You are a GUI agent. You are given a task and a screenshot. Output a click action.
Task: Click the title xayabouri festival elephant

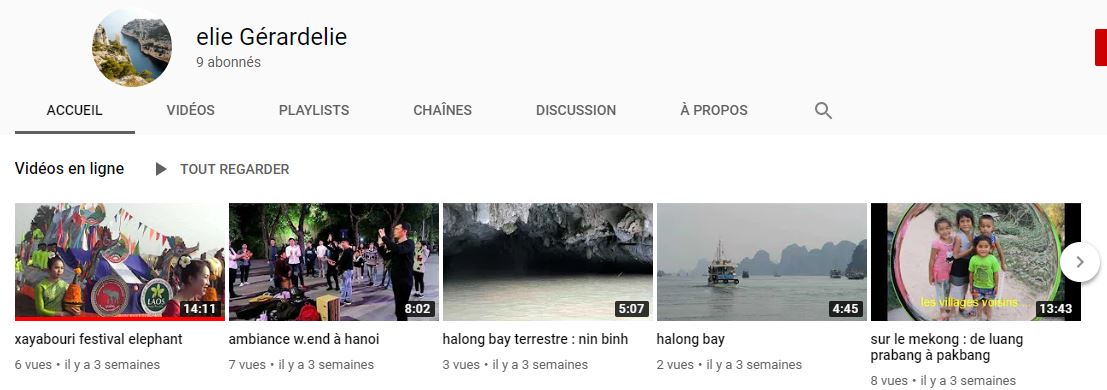(99, 339)
